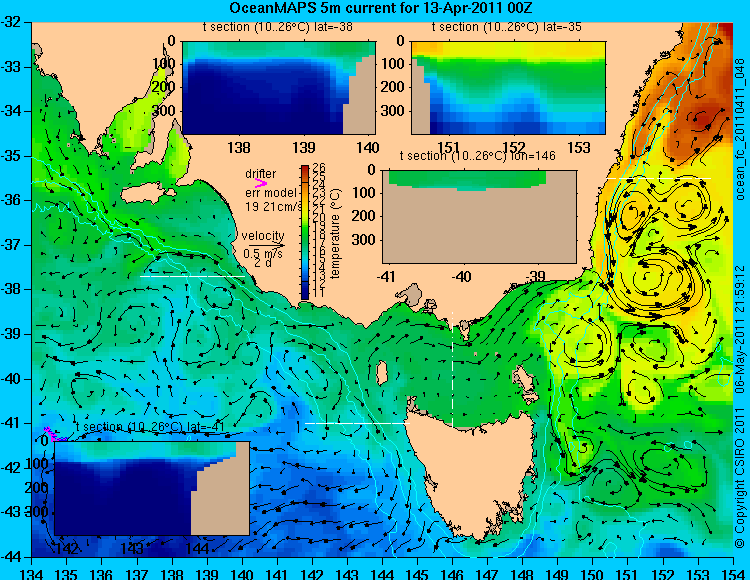Click the velocity scale arrow in legend
The width and height of the screenshot is (750, 580).
point(266,245)
